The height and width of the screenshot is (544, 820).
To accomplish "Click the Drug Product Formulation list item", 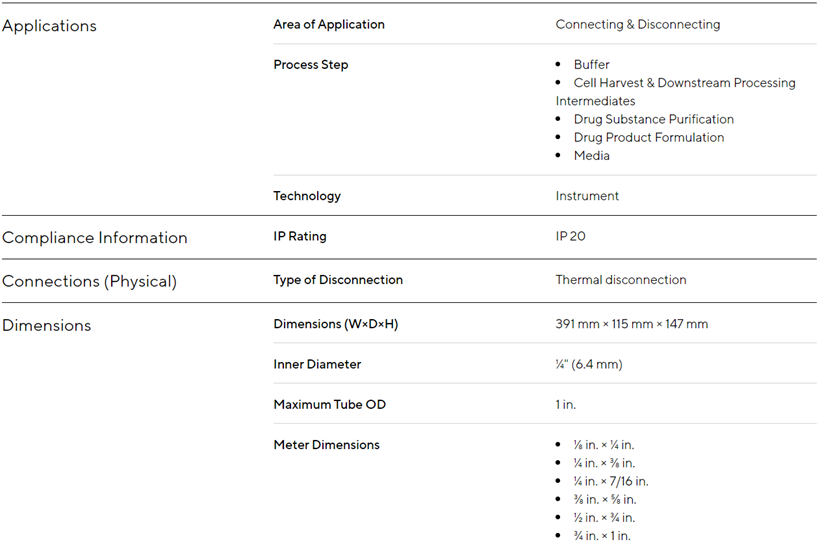I will click(648, 137).
